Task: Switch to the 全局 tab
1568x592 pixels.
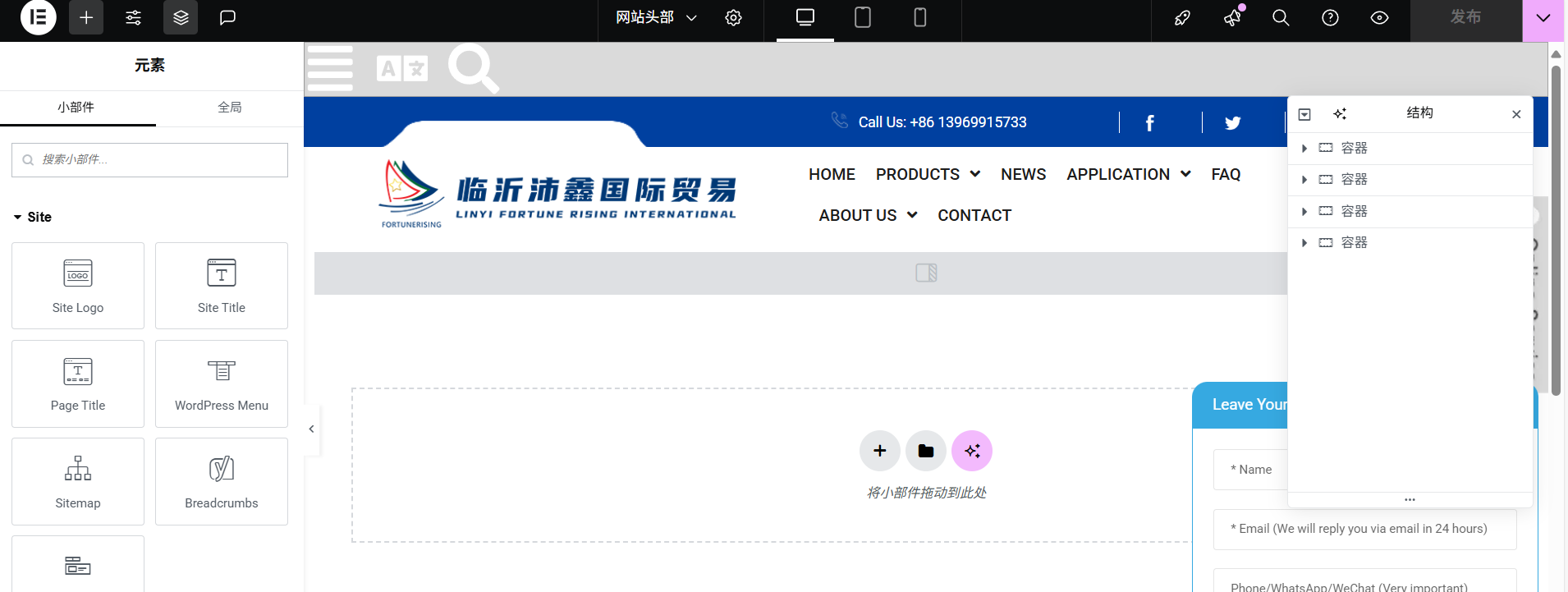Action: point(229,108)
